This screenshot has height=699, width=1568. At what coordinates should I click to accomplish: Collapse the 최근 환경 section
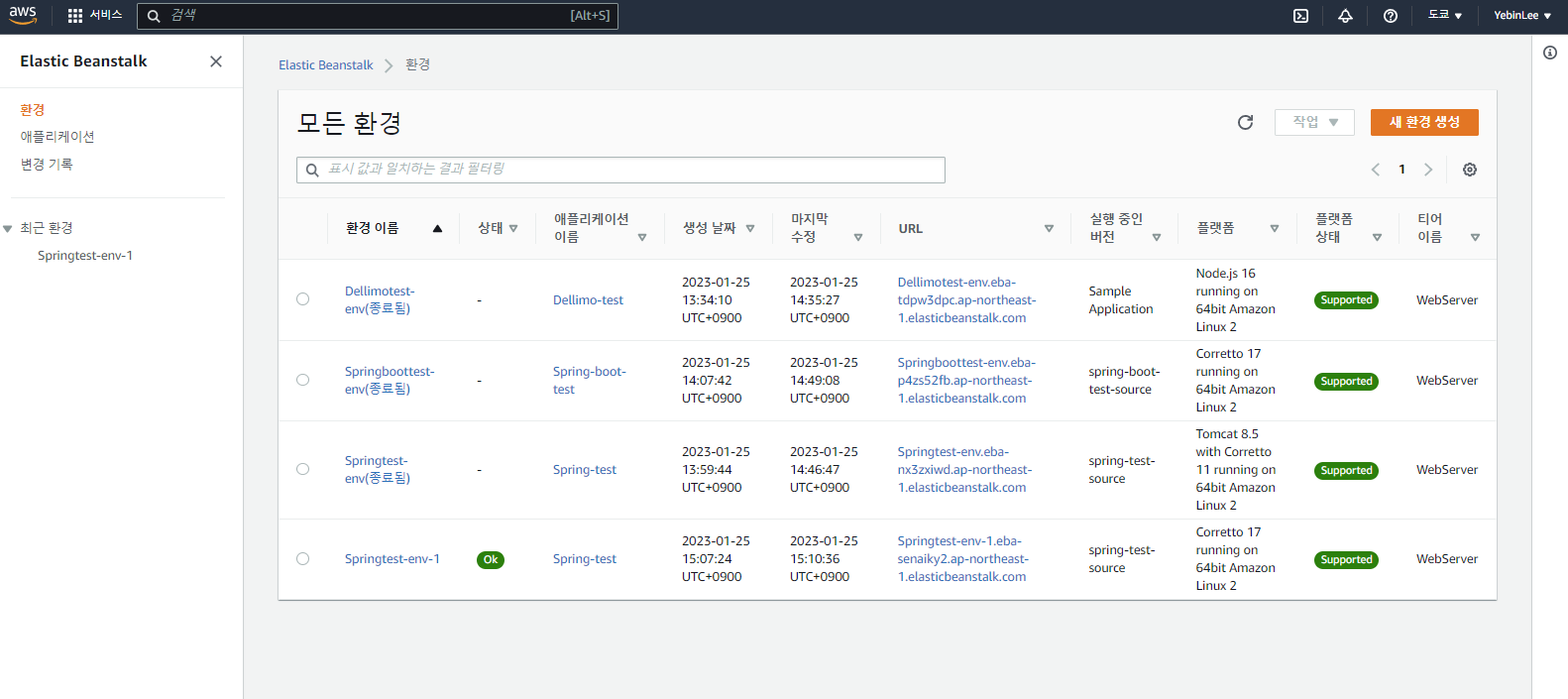pos(8,229)
